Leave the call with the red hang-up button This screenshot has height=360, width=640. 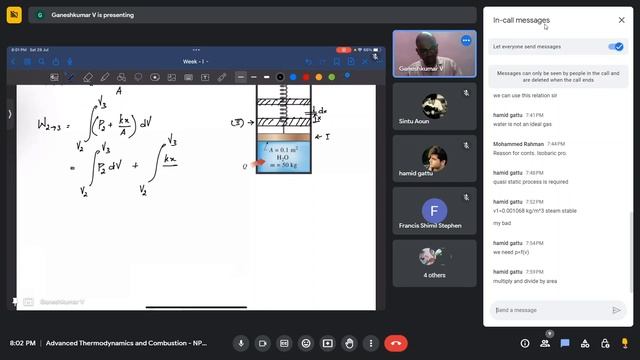[396, 343]
